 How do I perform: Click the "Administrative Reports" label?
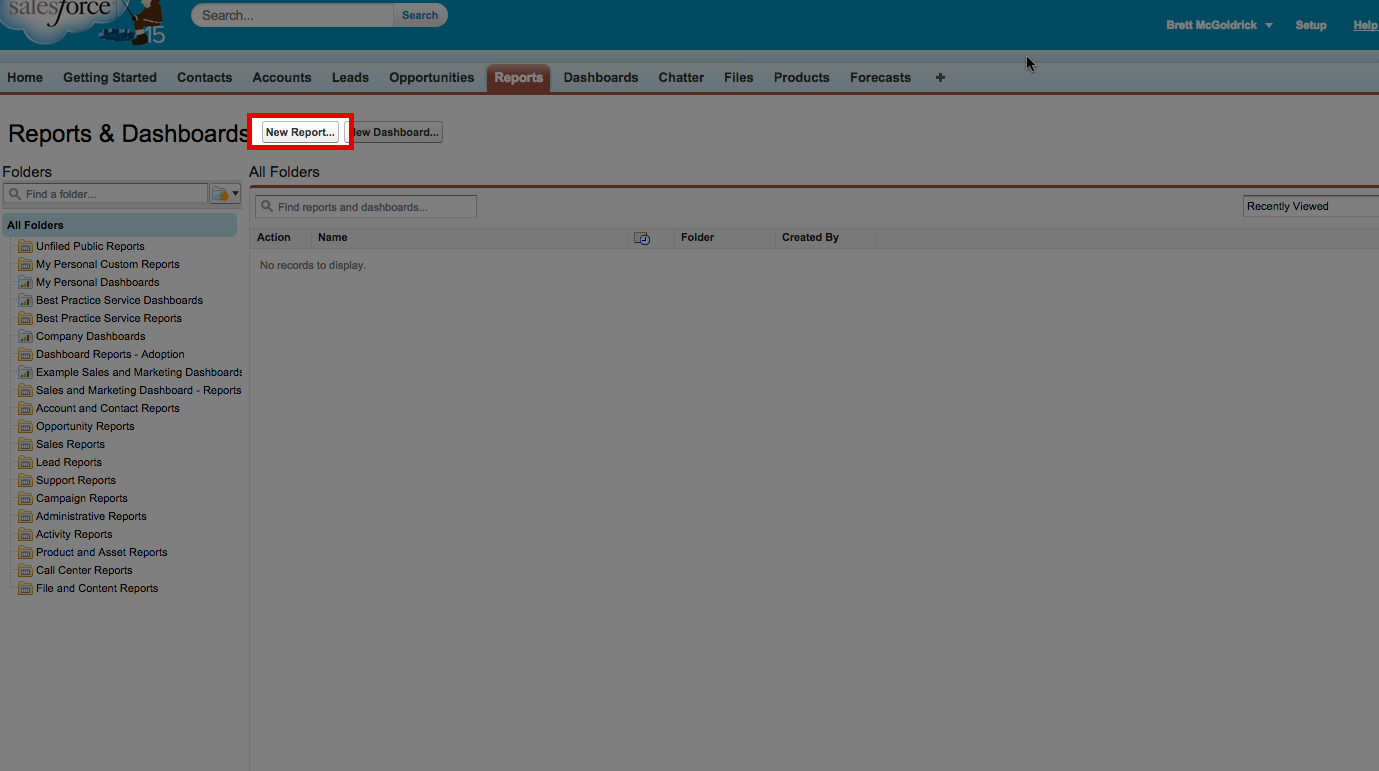point(91,516)
